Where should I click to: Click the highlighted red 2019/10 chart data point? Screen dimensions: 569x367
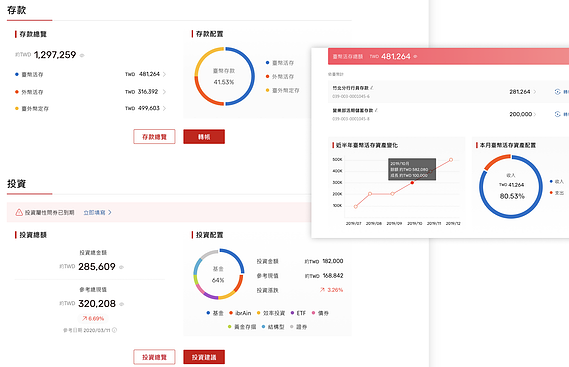pyautogui.click(x=412, y=183)
